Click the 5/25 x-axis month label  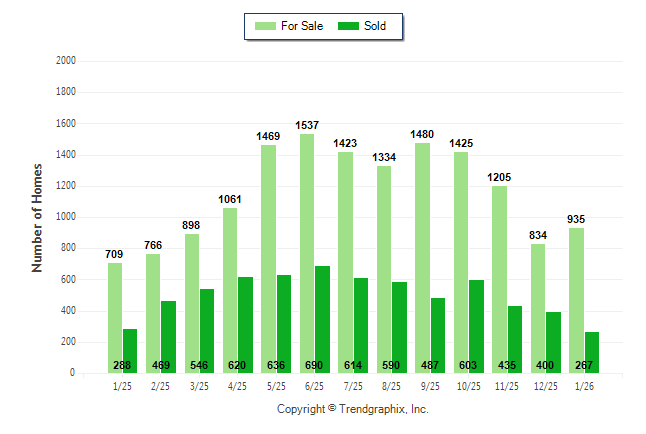tap(276, 385)
